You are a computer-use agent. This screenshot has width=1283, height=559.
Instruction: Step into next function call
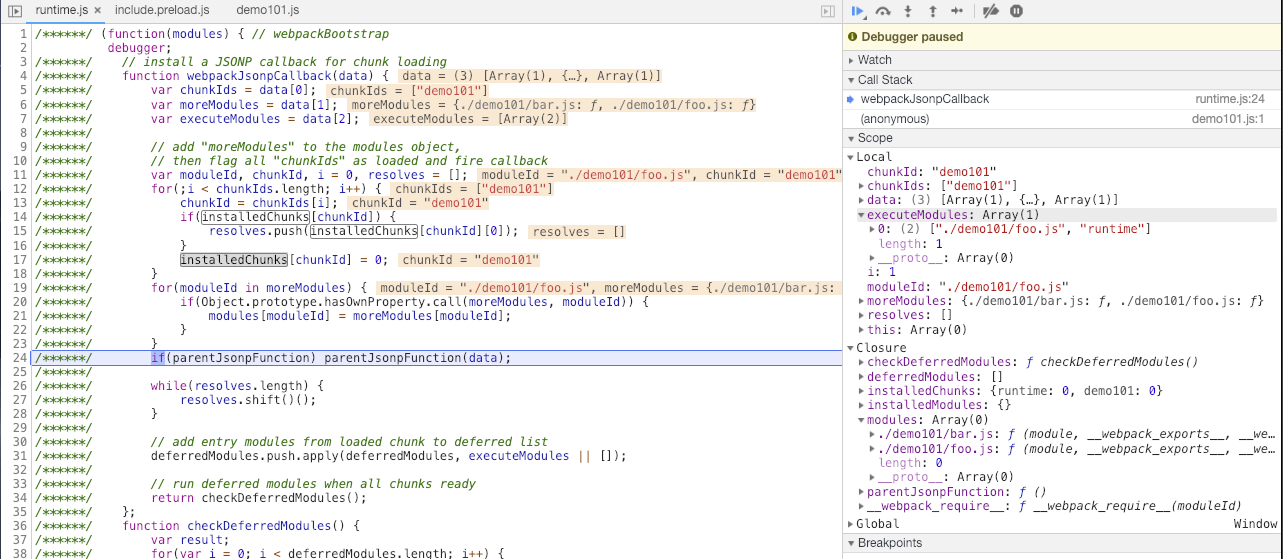908,11
